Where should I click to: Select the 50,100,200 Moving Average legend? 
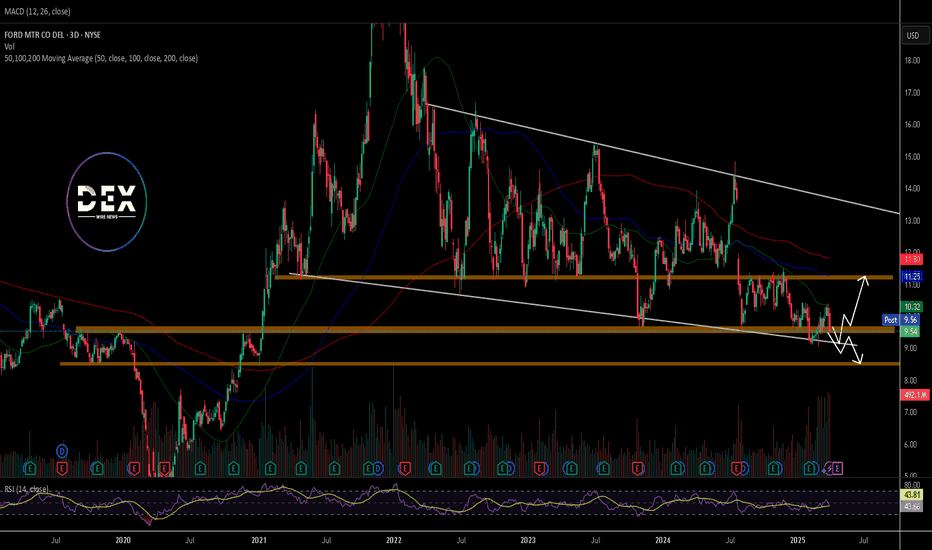pyautogui.click(x=101, y=58)
